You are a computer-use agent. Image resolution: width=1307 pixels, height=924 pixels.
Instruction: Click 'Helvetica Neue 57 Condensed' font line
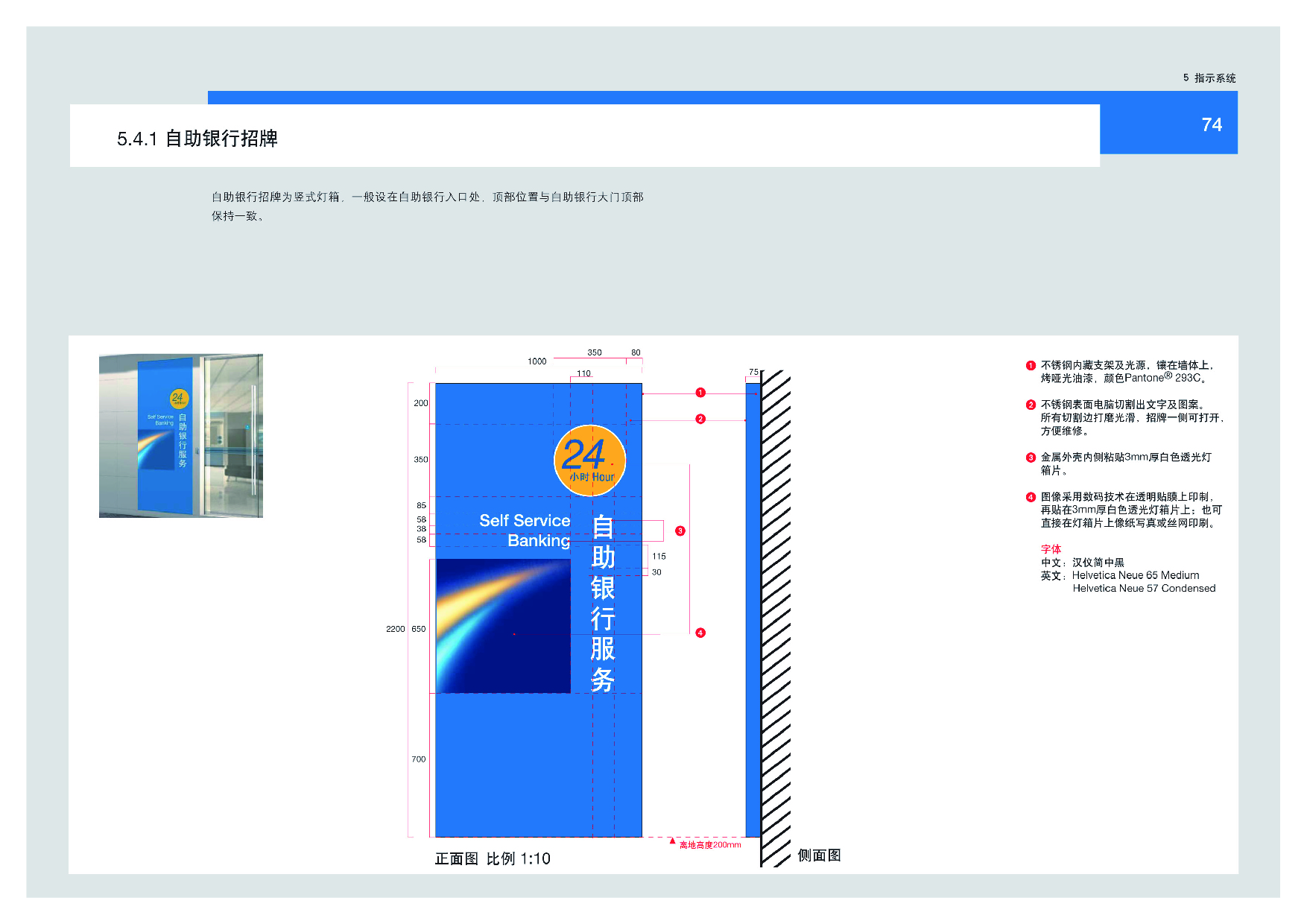pos(1144,588)
